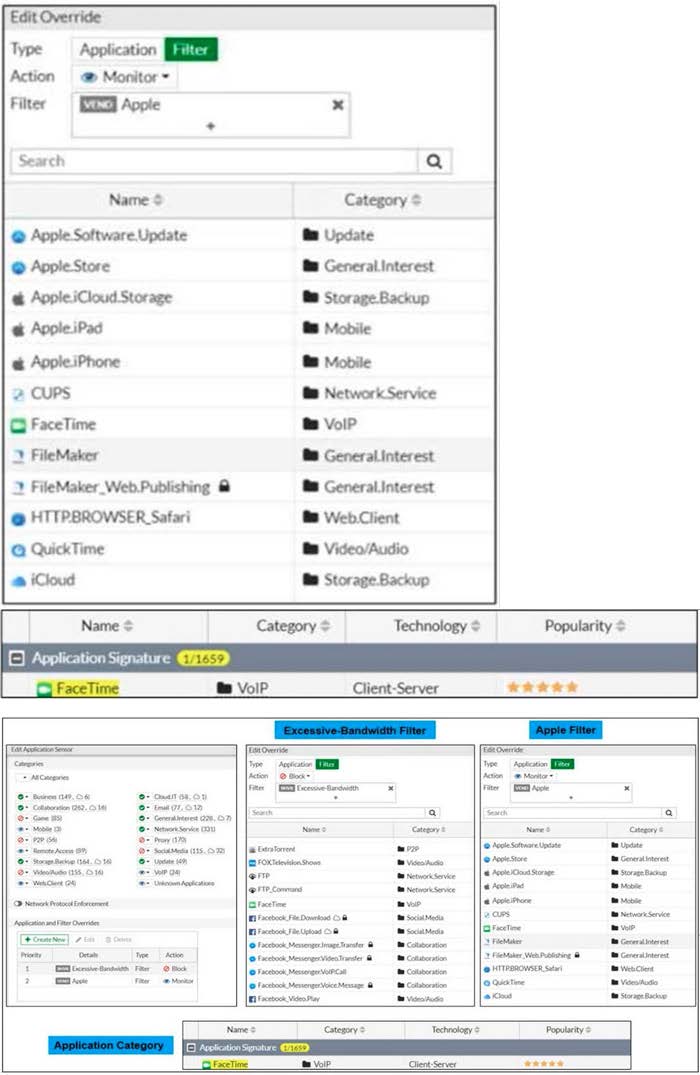Click folder icon beside Video/Audio in large category column

click(311, 548)
